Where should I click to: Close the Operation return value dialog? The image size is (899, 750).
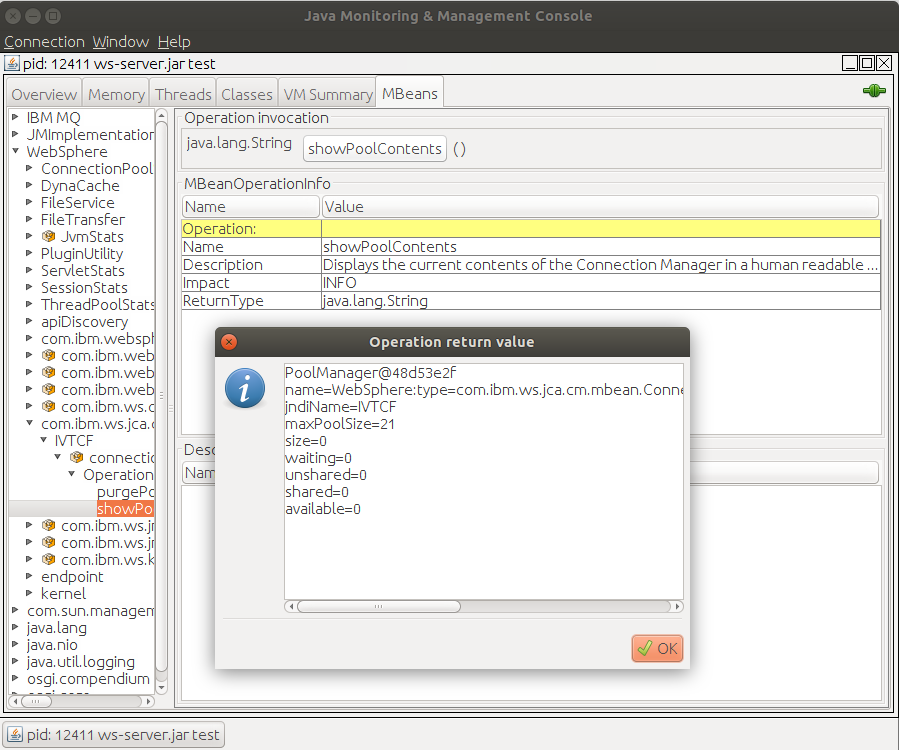[229, 342]
